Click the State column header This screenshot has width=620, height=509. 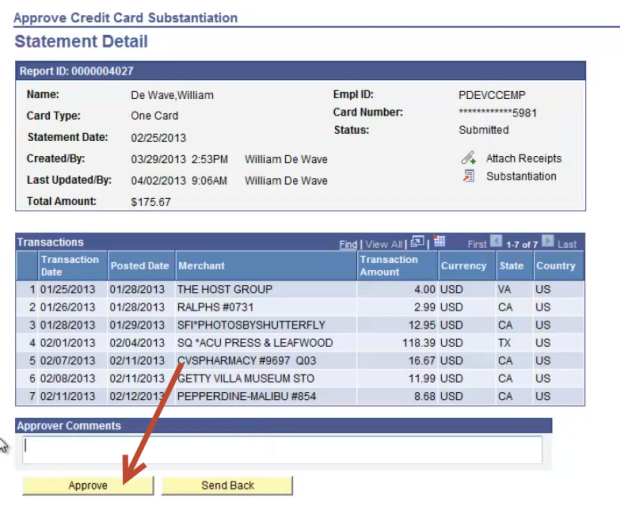tap(511, 266)
